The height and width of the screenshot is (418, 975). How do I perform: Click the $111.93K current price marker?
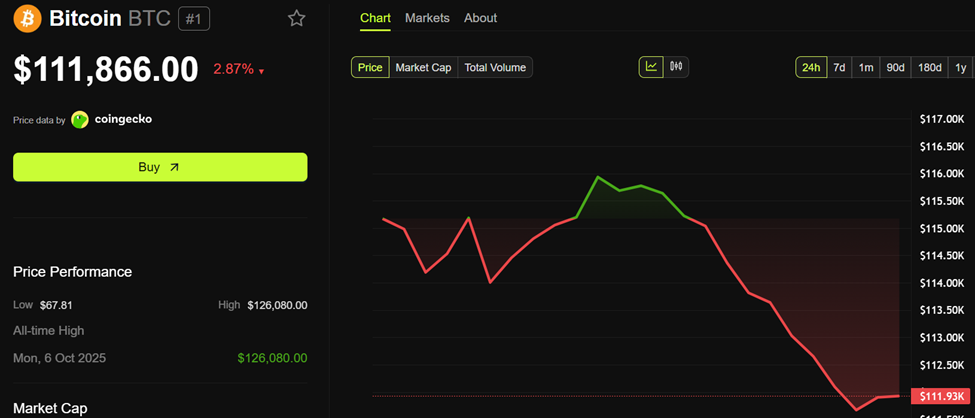point(940,396)
